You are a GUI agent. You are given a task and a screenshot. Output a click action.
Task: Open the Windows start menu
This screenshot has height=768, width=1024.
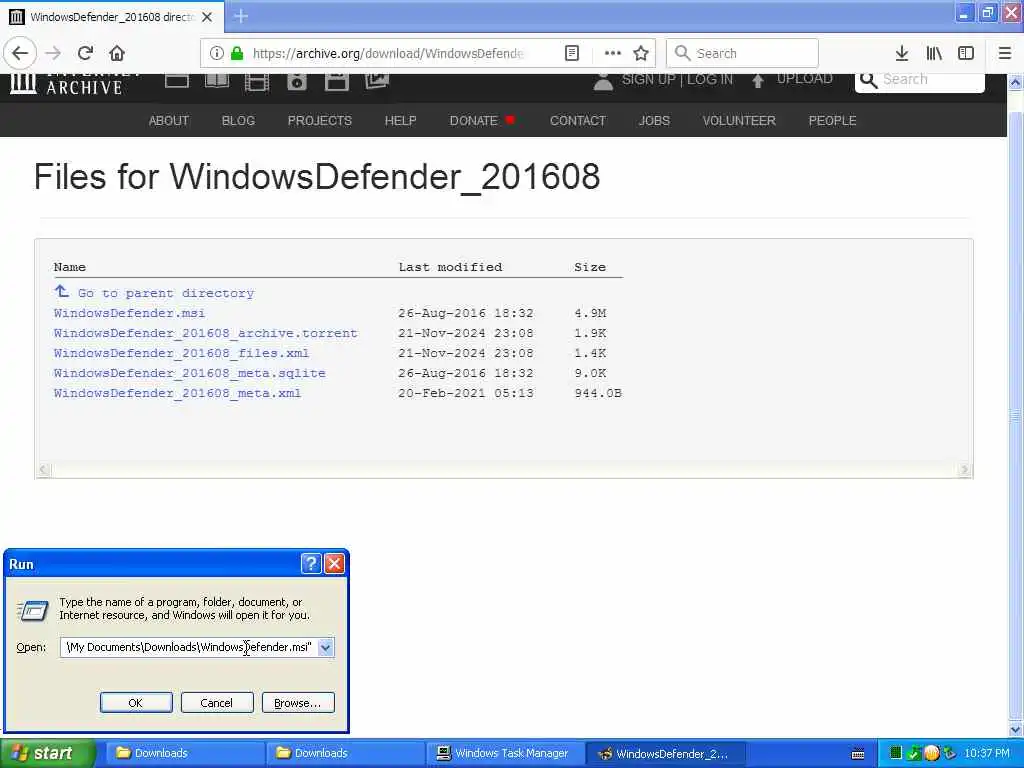coord(47,754)
